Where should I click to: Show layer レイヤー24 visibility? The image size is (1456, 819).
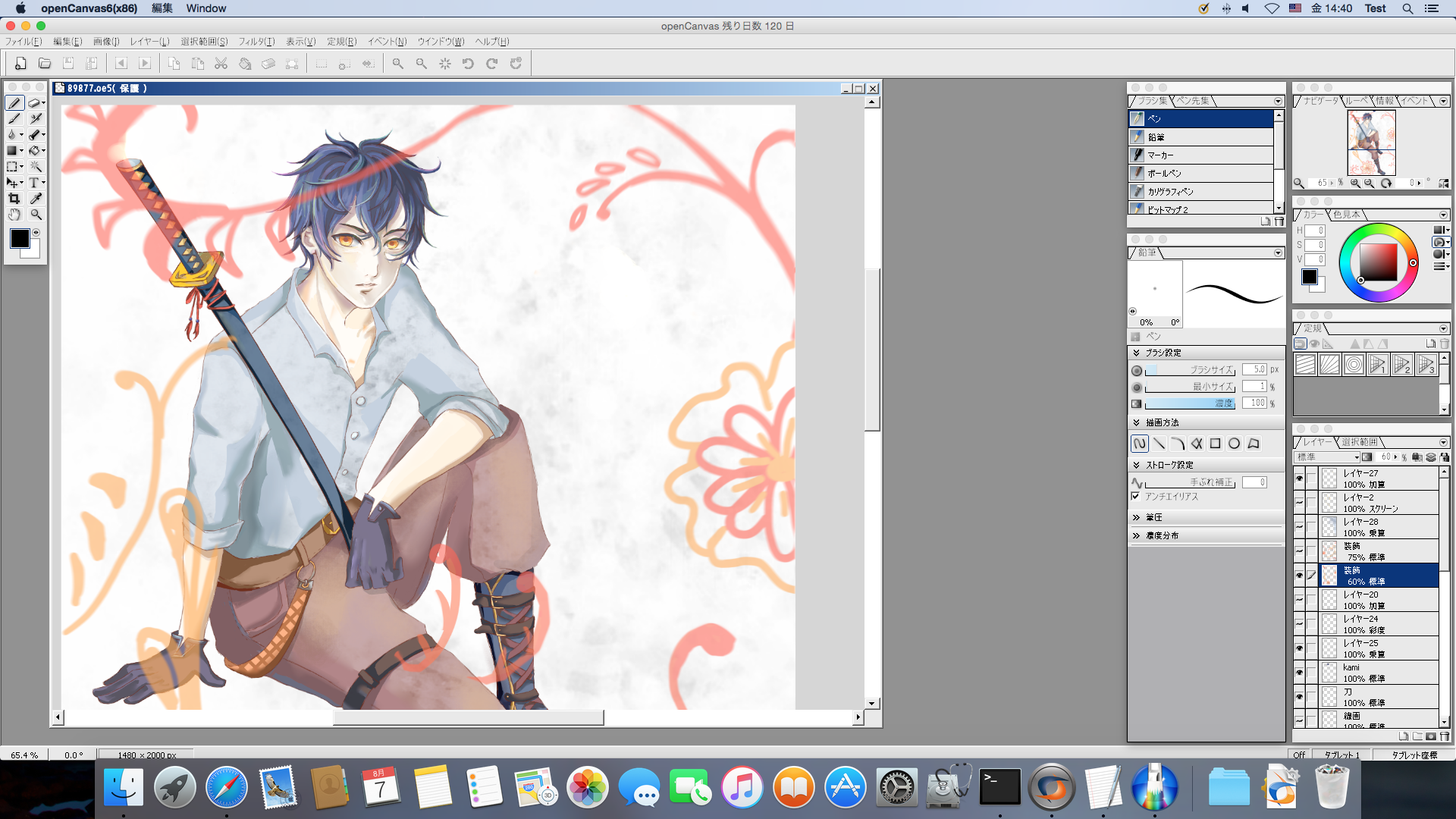[x=1299, y=624]
